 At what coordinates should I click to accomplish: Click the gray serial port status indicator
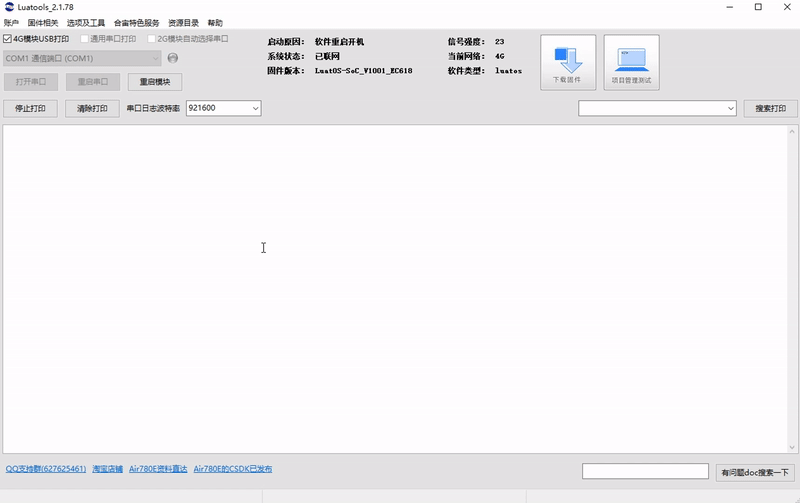[173, 58]
